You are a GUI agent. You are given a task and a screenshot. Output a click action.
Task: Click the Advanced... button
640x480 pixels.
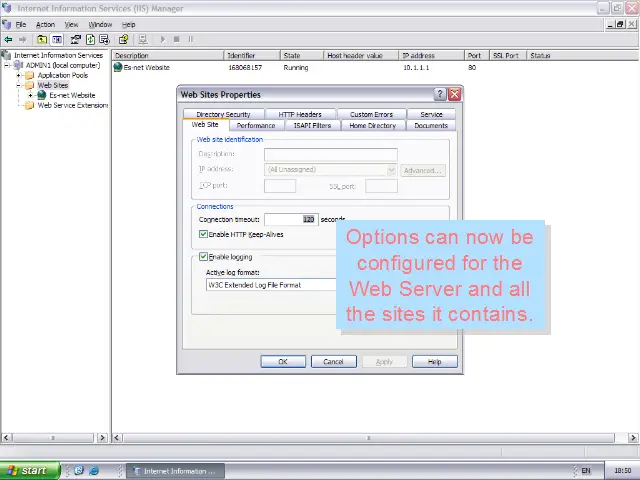pyautogui.click(x=423, y=170)
